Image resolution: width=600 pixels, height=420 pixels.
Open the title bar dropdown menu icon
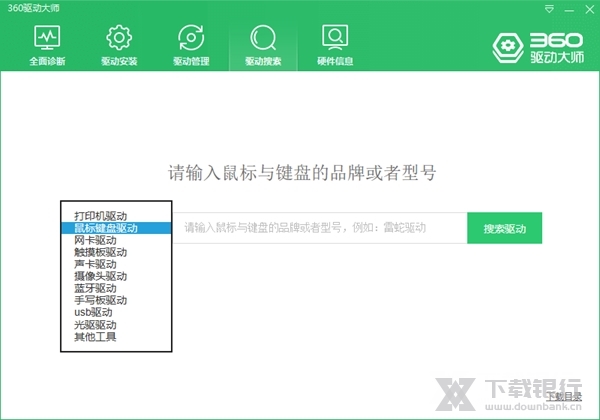pyautogui.click(x=549, y=9)
